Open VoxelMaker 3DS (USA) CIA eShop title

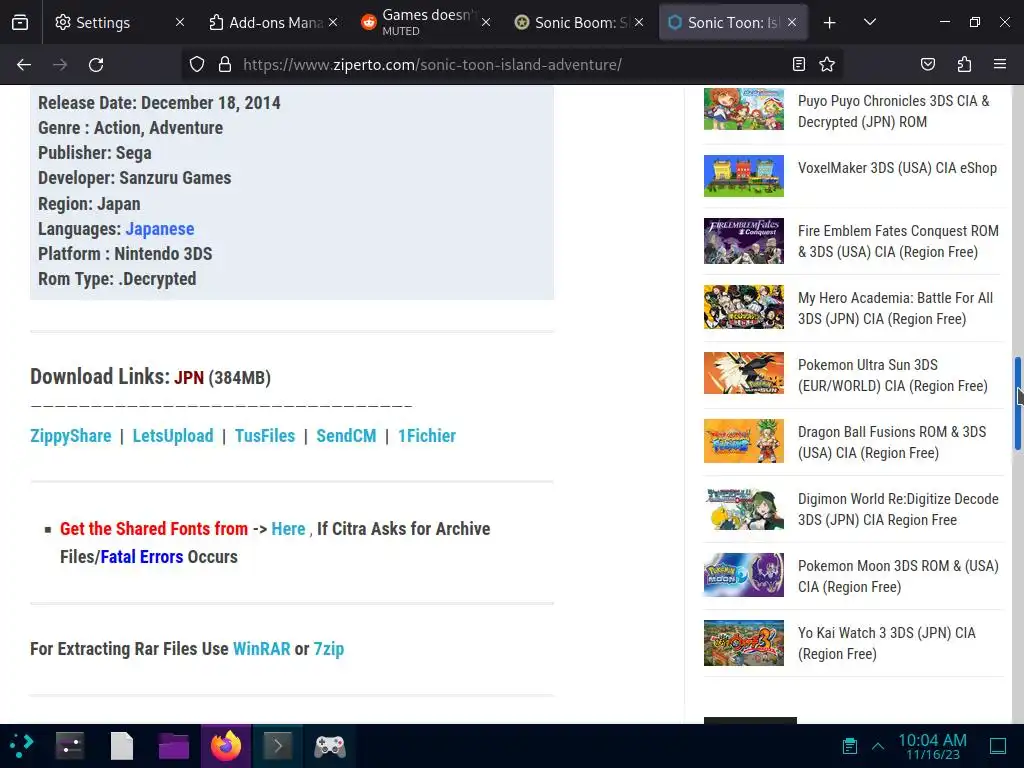[x=897, y=168]
